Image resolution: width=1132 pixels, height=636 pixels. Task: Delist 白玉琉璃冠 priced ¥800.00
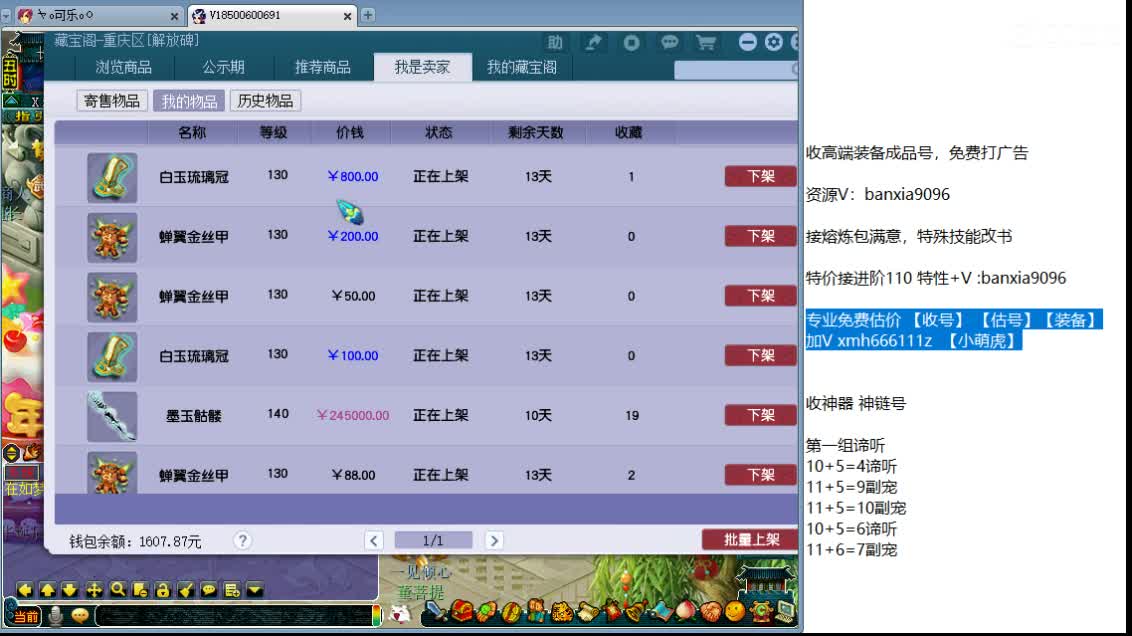pos(761,176)
